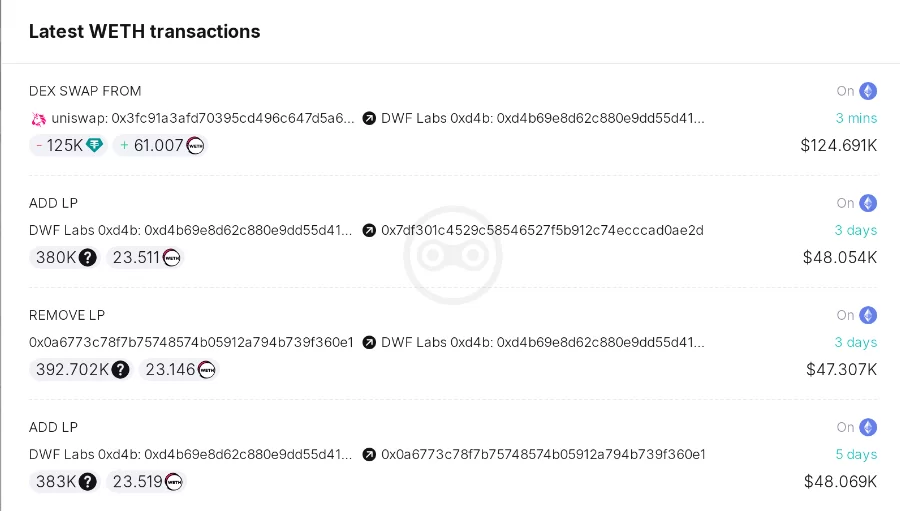Click the arrow icon before 0x7df301c address

[x=369, y=231]
